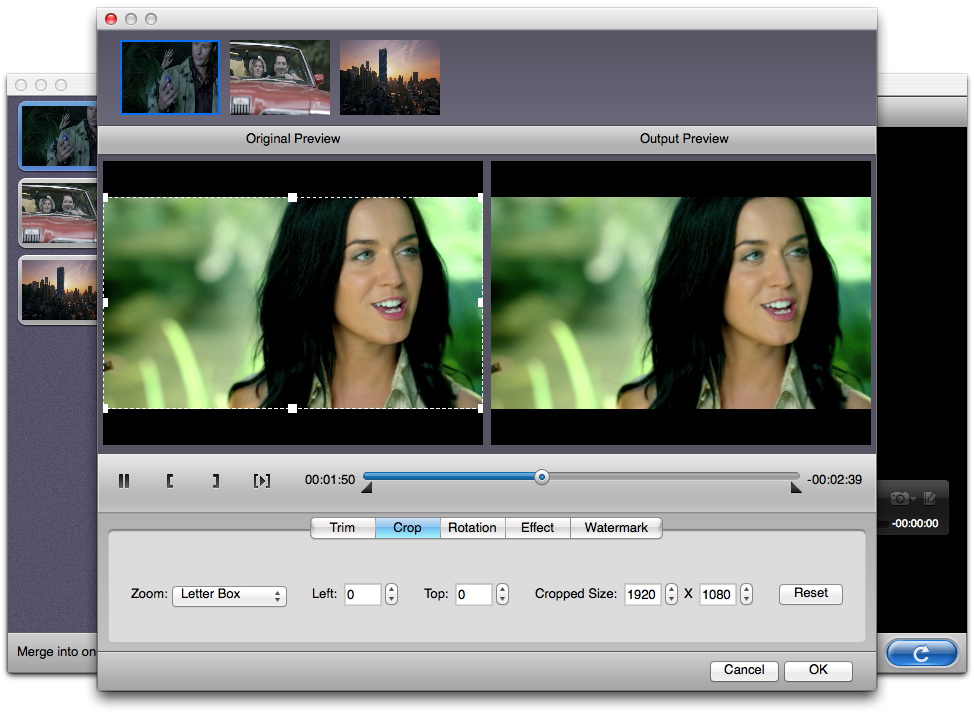This screenshot has height=715, width=974.
Task: Switch to the Trim tab
Action: [342, 527]
